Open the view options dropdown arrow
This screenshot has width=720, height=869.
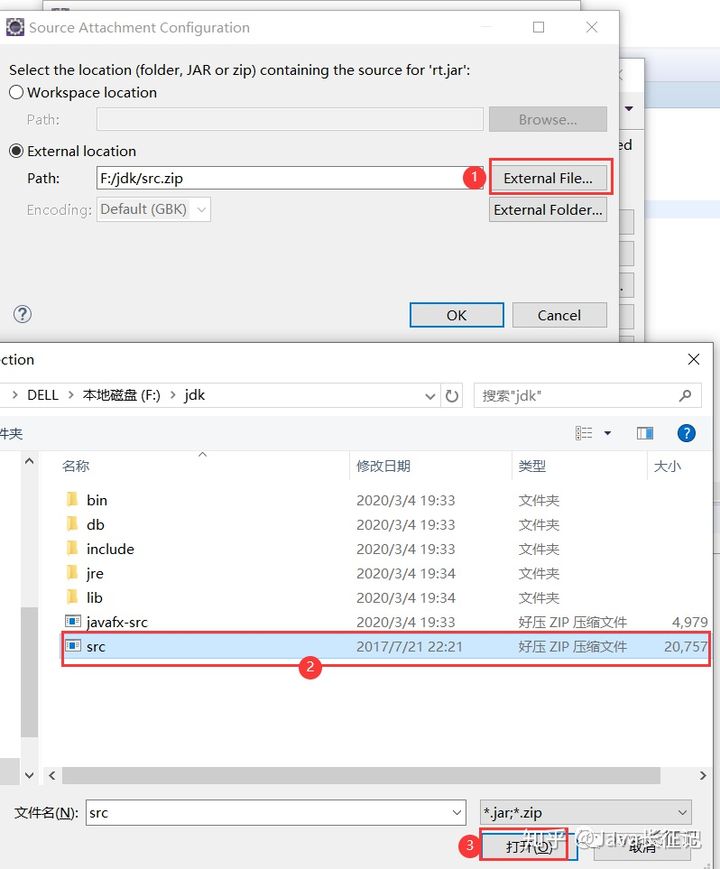click(607, 433)
